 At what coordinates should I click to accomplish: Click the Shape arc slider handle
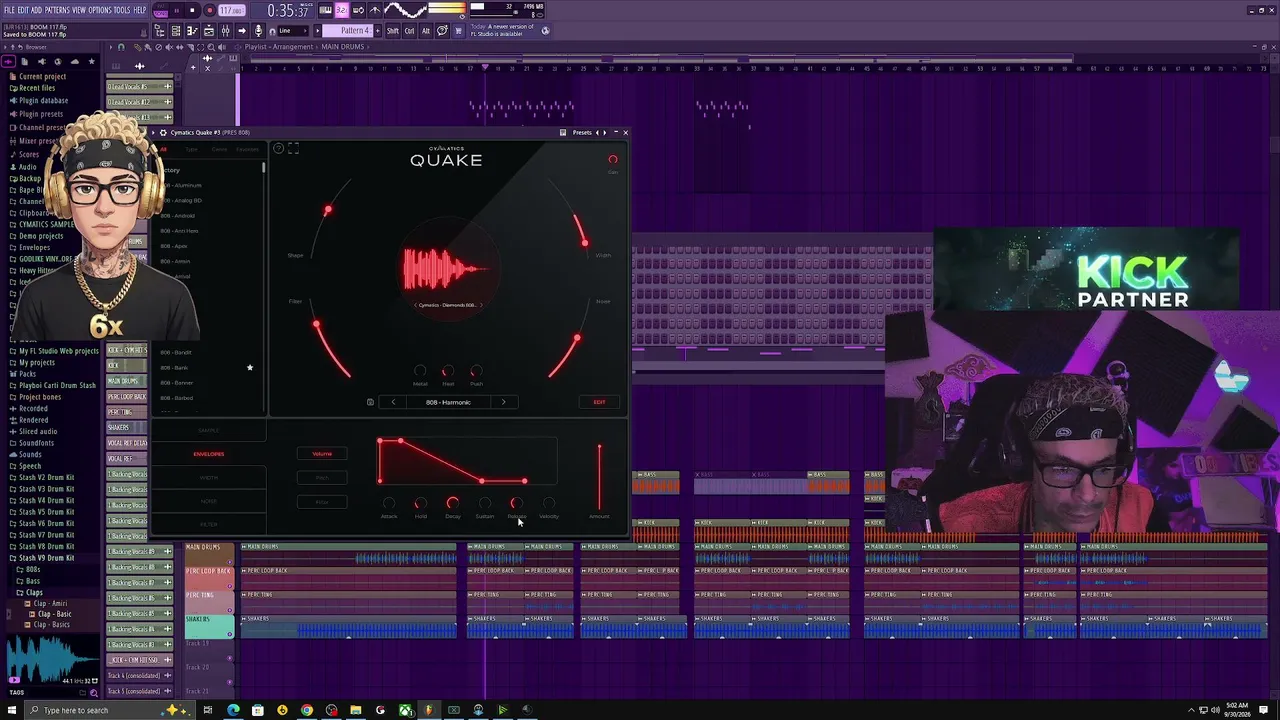pyautogui.click(x=327, y=210)
